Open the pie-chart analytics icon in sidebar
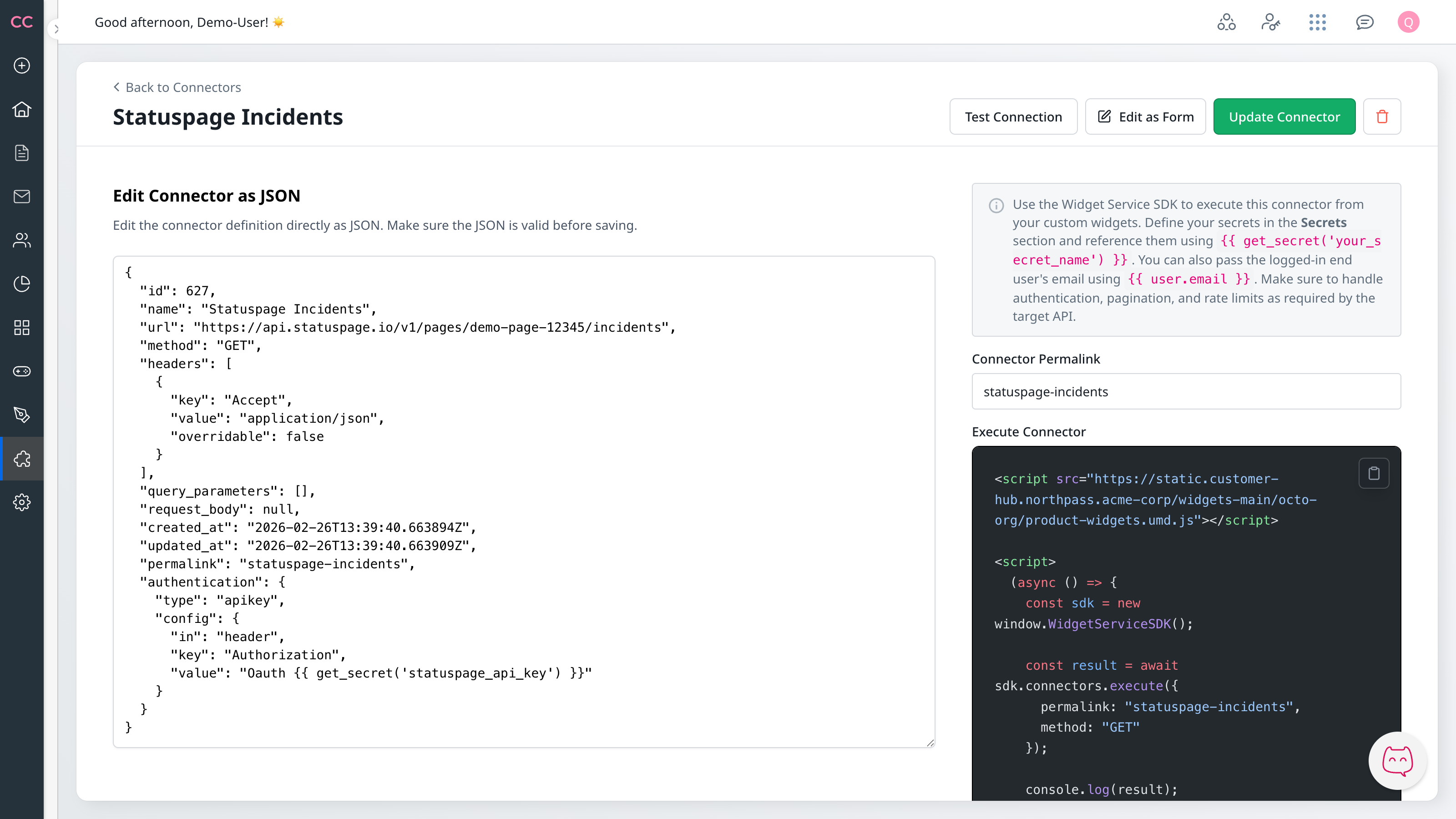Viewport: 1456px width, 819px height. pos(21,284)
